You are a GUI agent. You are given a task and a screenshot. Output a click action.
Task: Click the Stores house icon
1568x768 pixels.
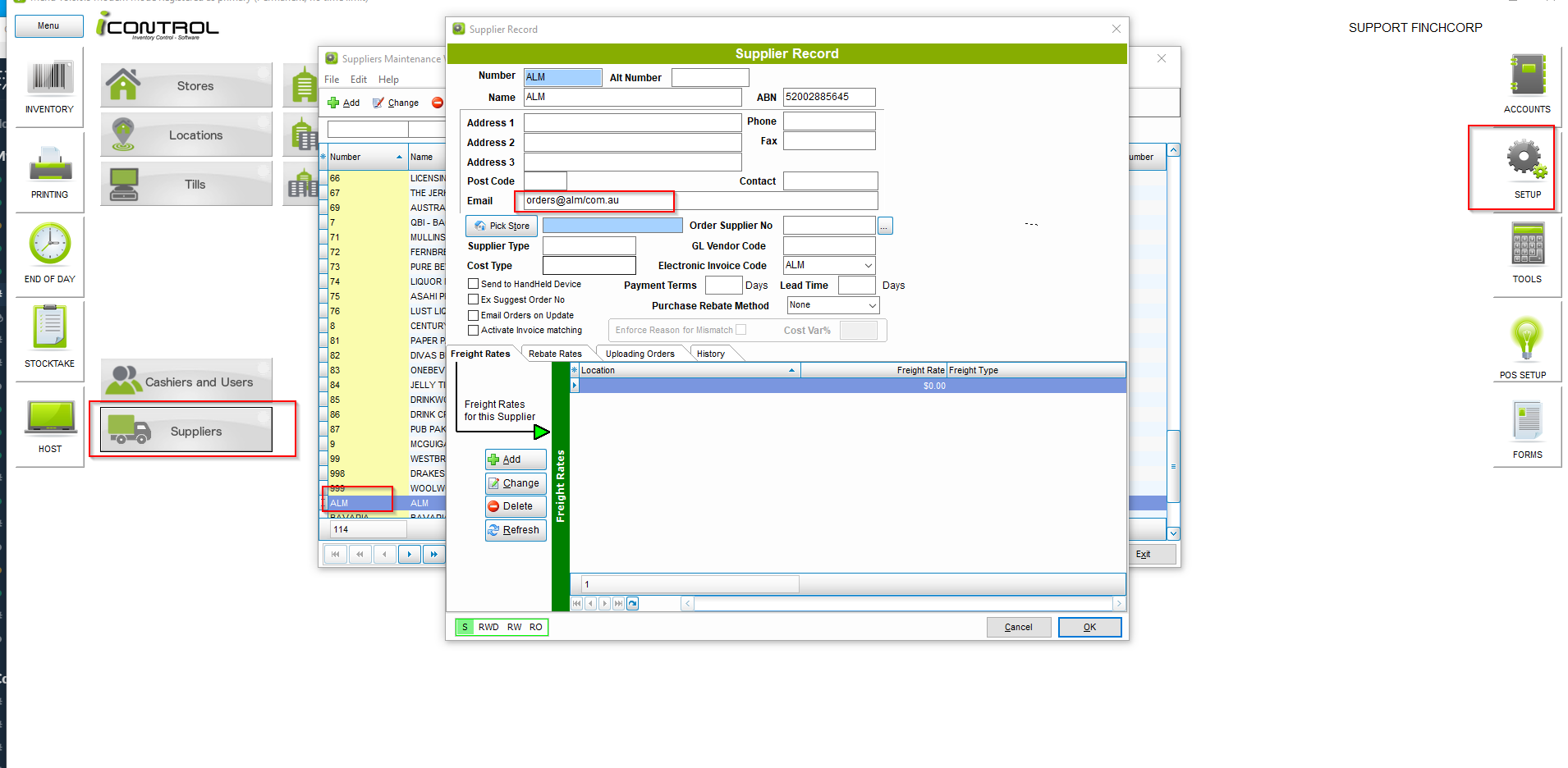[x=123, y=85]
